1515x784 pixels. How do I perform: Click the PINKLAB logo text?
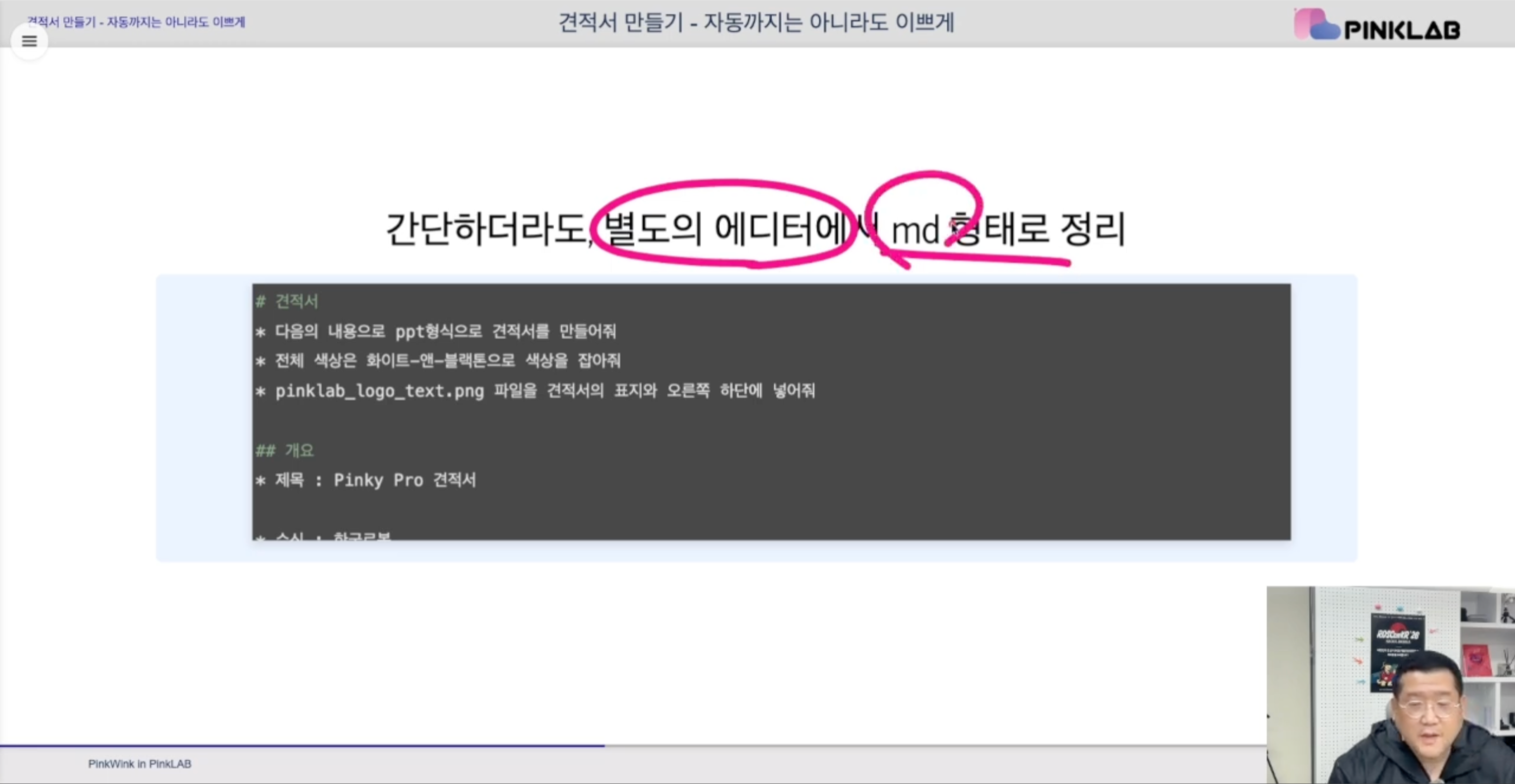[x=1402, y=31]
